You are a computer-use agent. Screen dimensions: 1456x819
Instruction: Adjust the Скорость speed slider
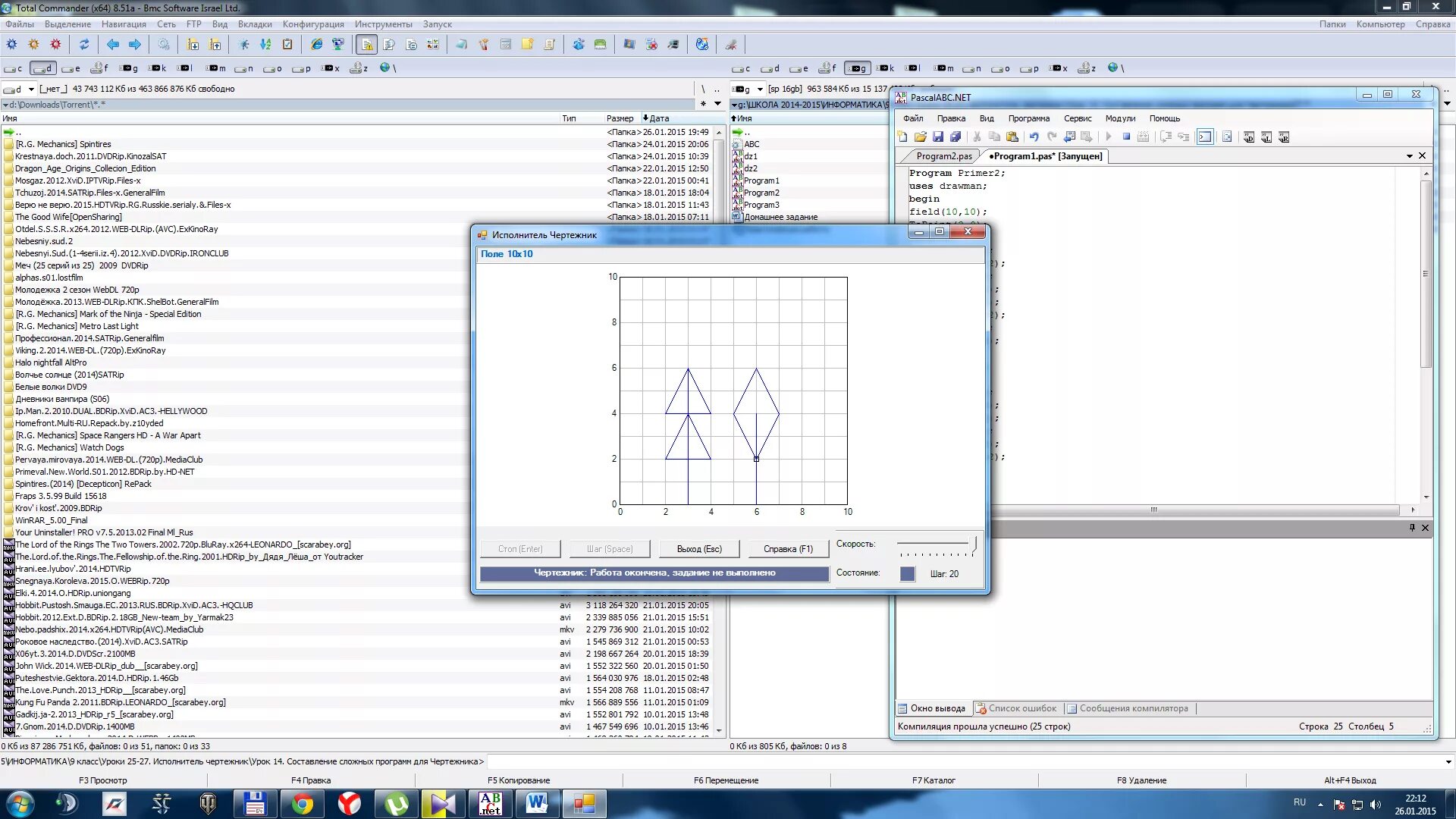coord(974,544)
